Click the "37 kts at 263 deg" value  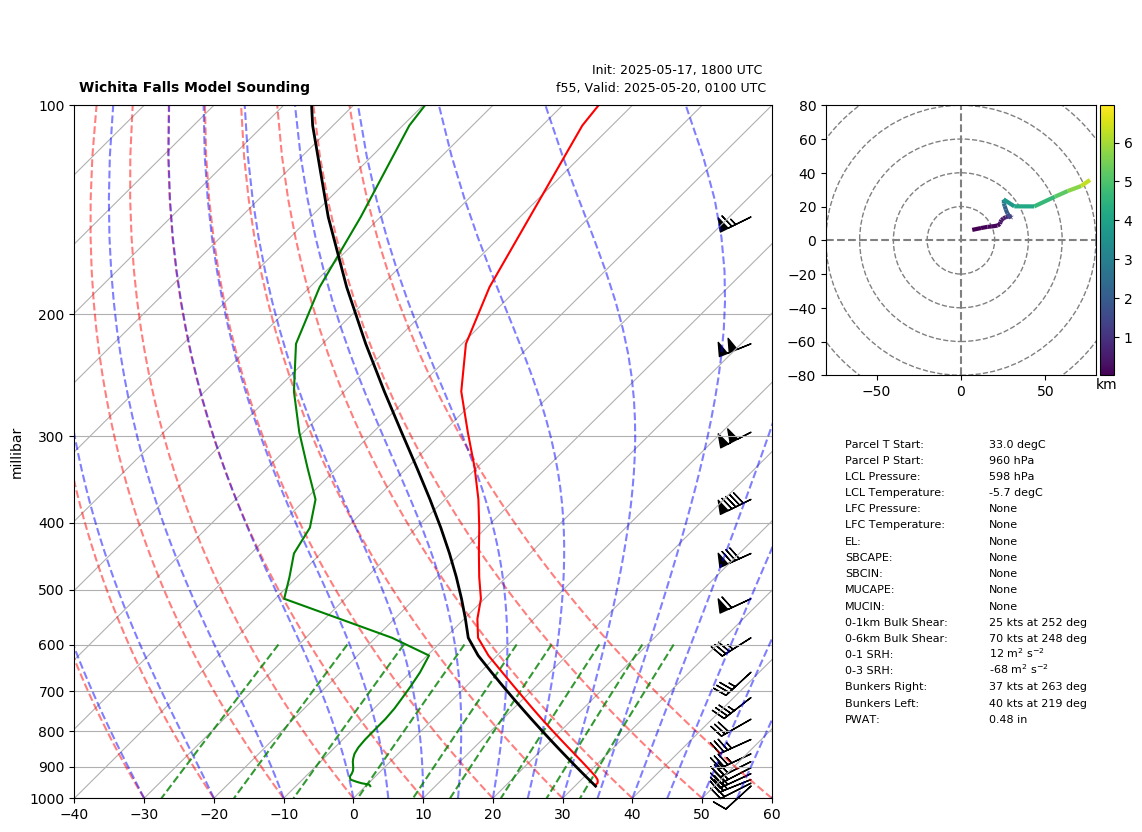pyautogui.click(x=1038, y=686)
